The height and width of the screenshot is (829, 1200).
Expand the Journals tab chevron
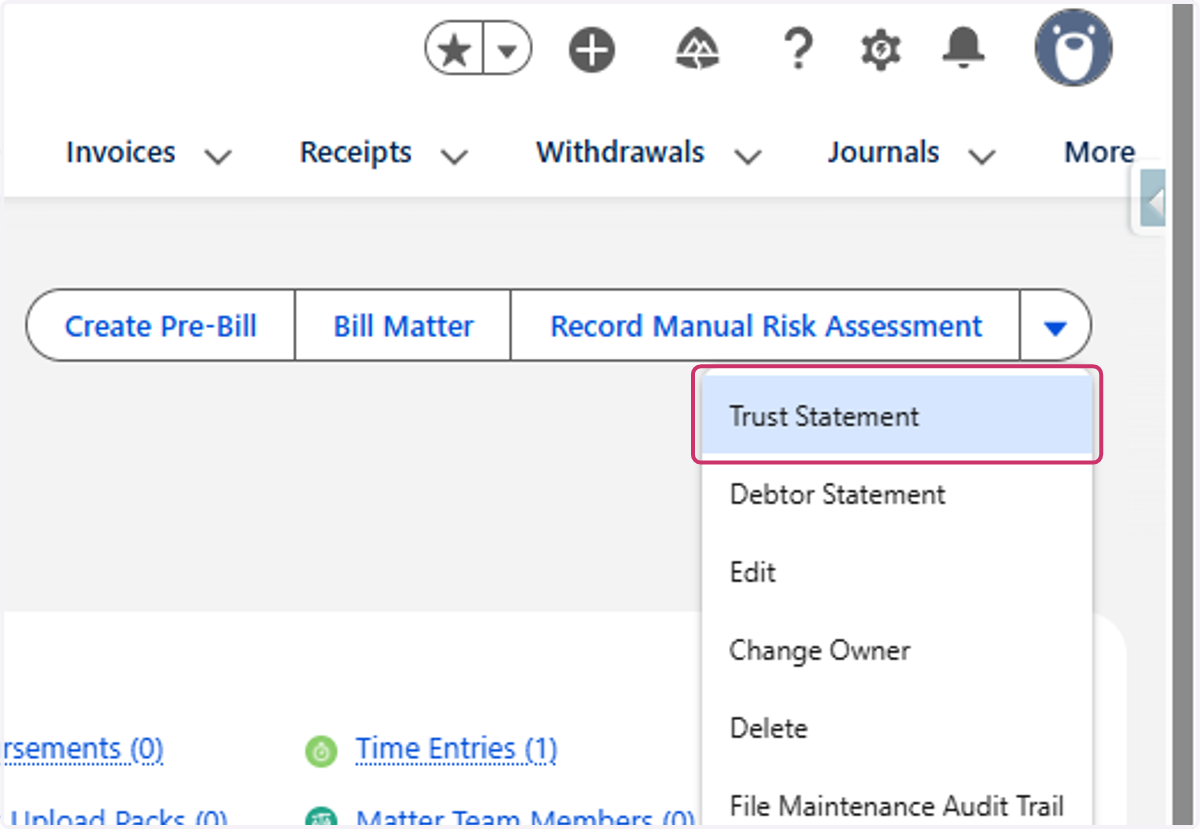pos(983,156)
